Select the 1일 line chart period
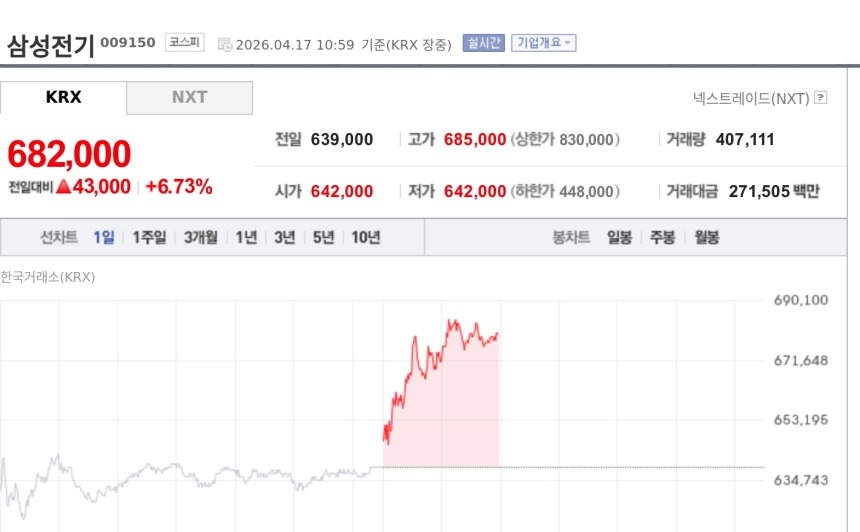The width and height of the screenshot is (860, 532). 104,237
